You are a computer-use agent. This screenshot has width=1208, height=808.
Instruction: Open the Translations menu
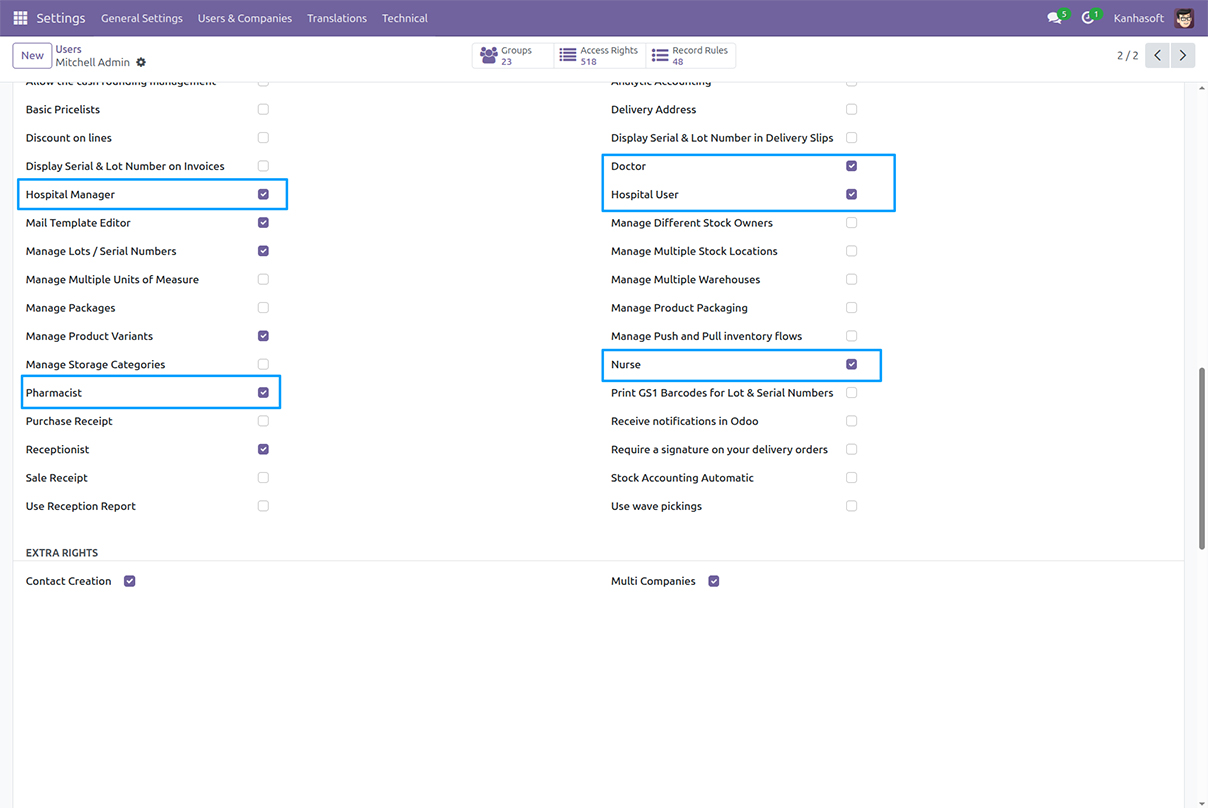pyautogui.click(x=337, y=17)
